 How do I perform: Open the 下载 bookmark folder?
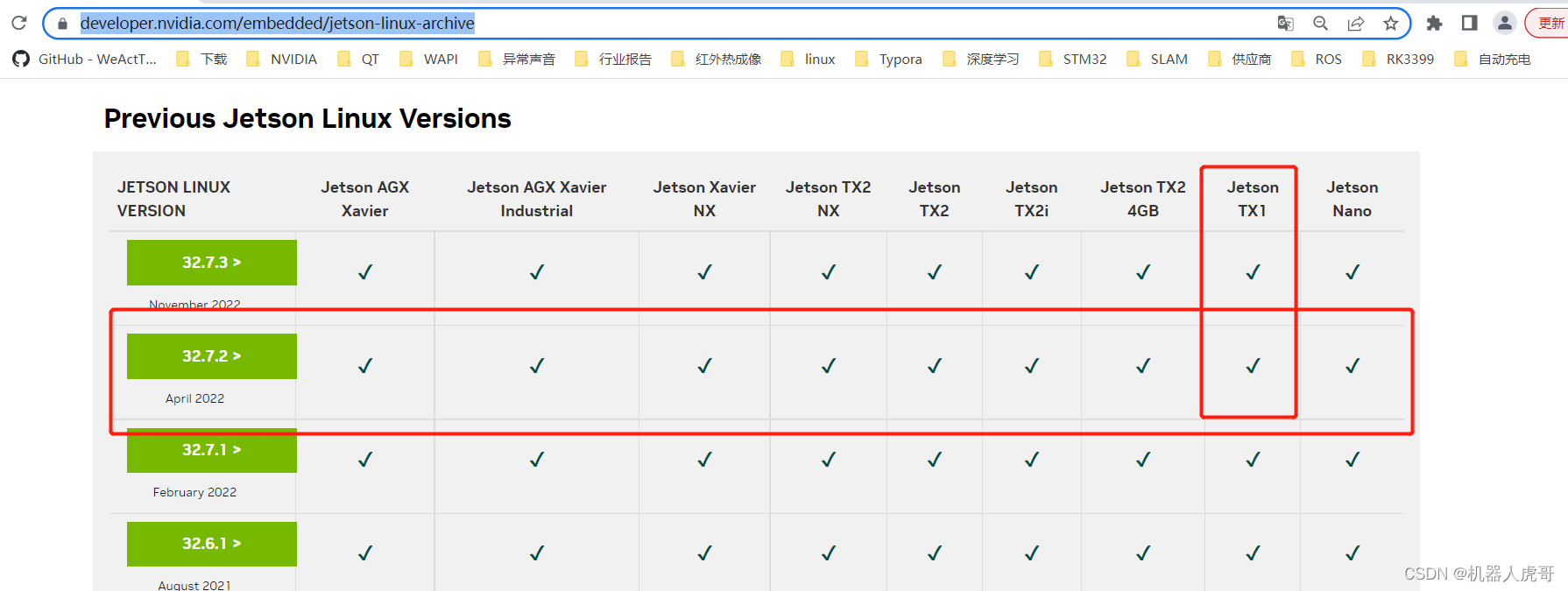202,59
